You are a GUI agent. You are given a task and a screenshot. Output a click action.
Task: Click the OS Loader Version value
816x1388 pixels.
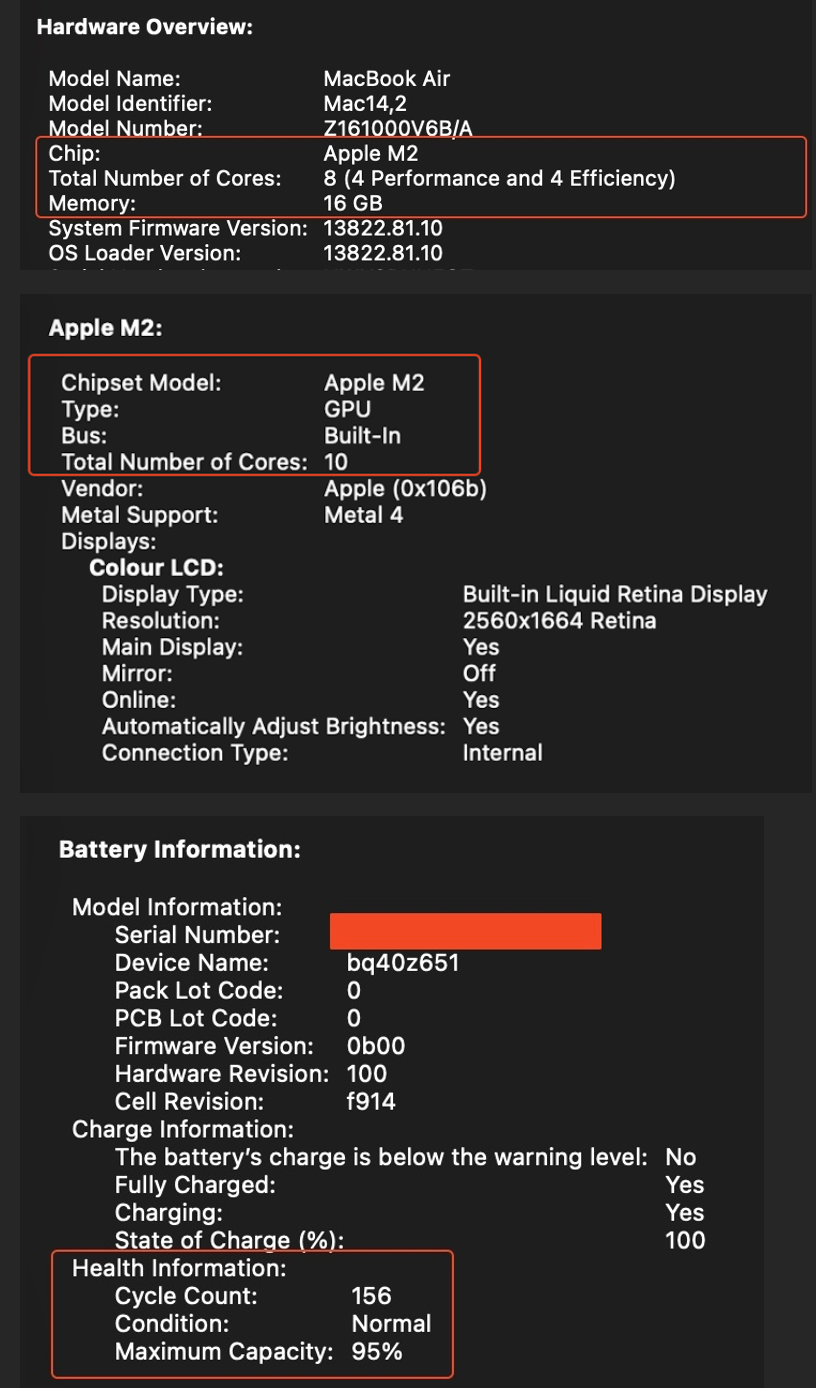383,253
